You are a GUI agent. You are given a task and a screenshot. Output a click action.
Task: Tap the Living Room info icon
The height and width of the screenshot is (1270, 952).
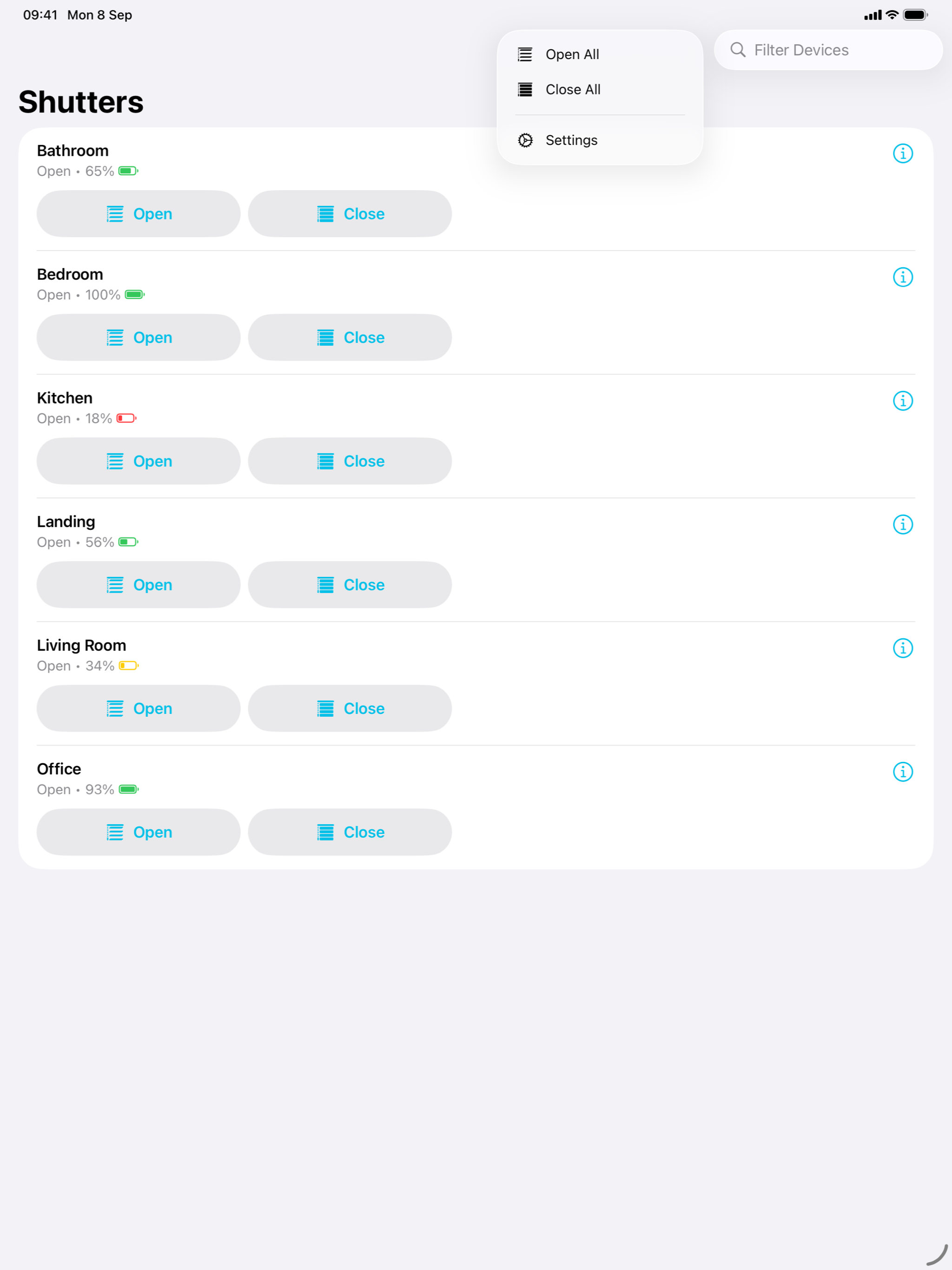(903, 648)
